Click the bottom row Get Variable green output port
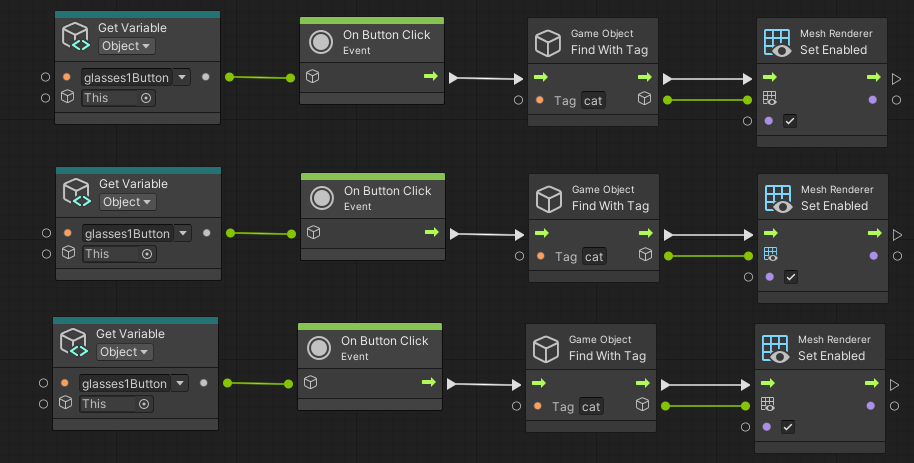Screen dimensions: 914x463 click(228, 383)
